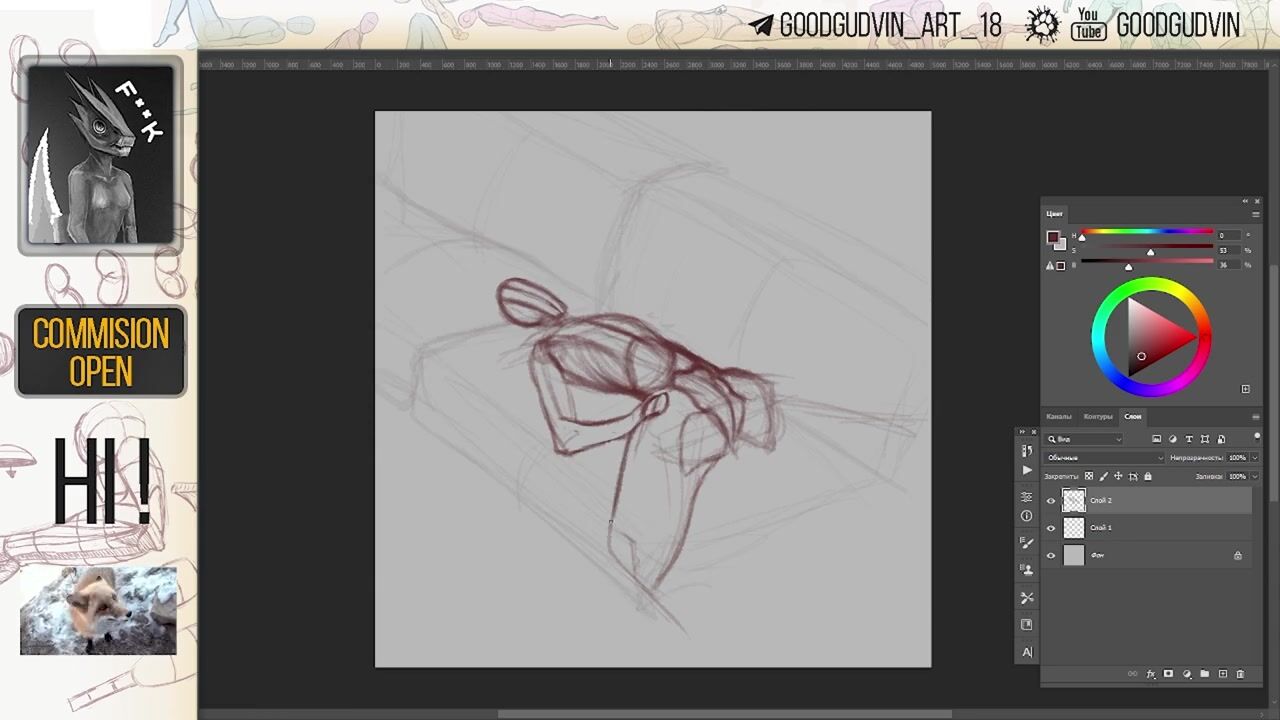1280x720 pixels.
Task: Open the Actions panel play icon
Action: (1027, 470)
